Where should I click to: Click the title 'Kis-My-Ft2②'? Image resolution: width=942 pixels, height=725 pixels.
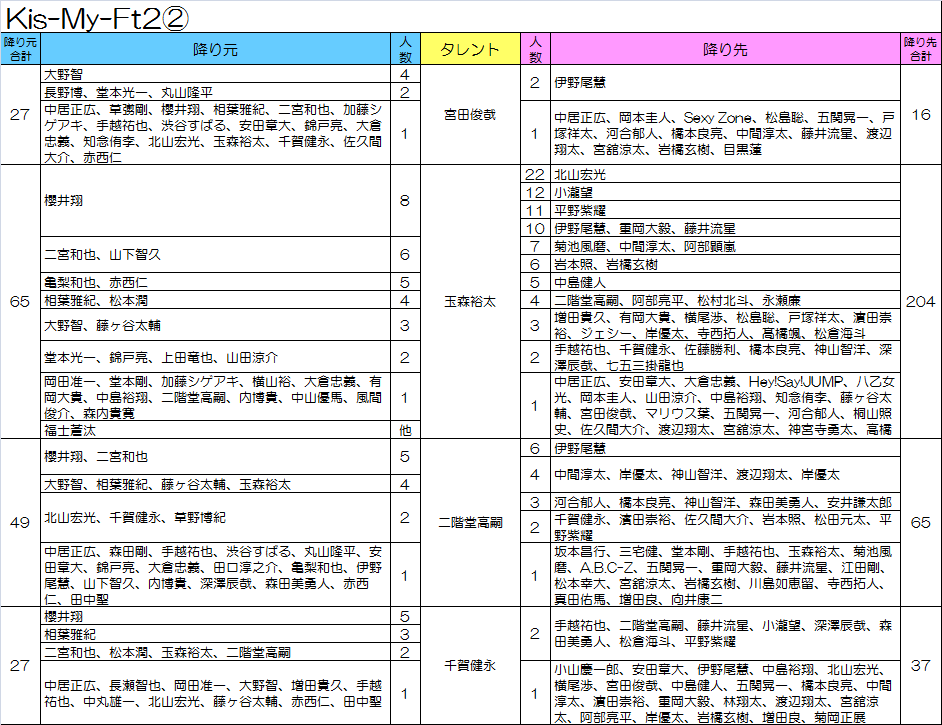tap(97, 18)
